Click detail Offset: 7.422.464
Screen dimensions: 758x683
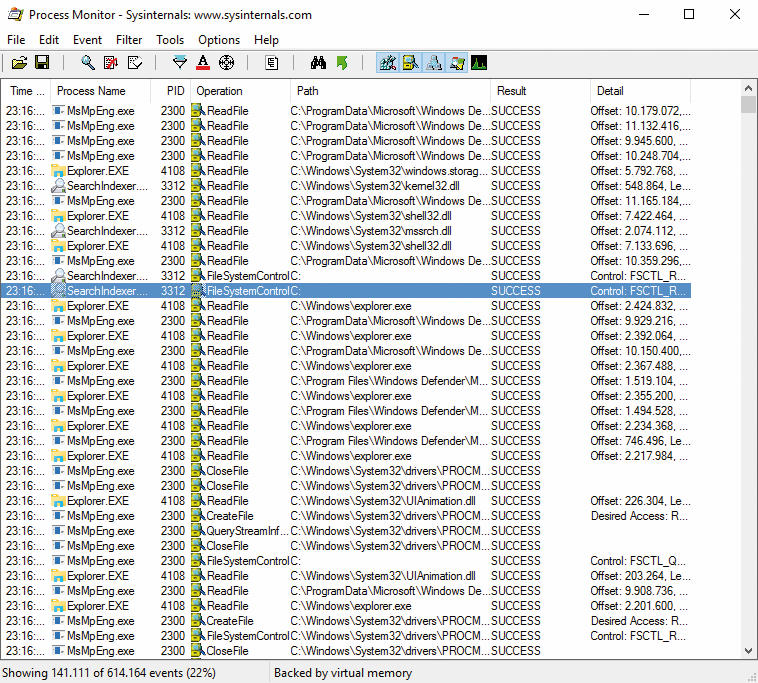tap(639, 216)
